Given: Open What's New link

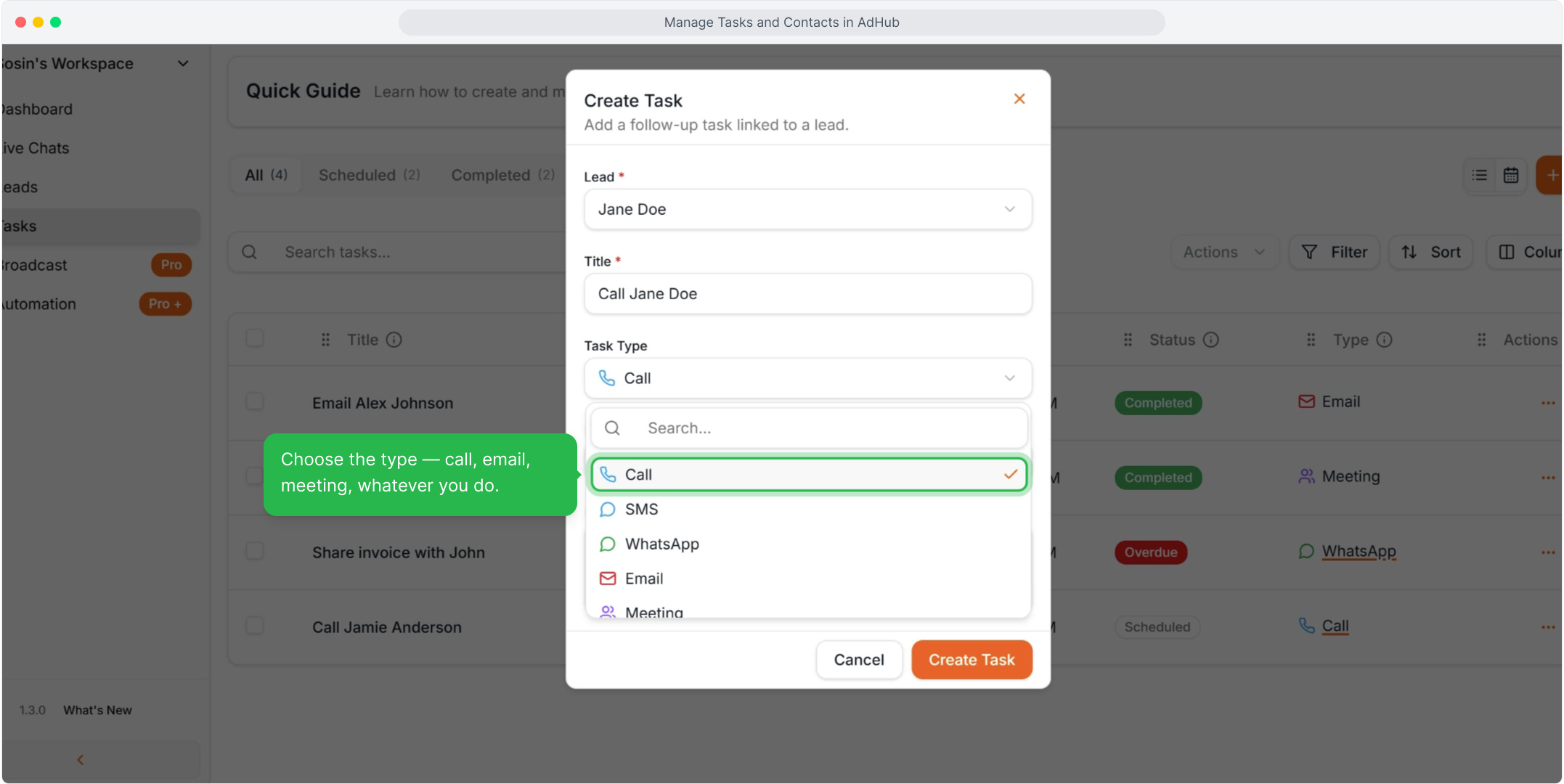Looking at the screenshot, I should pos(97,710).
